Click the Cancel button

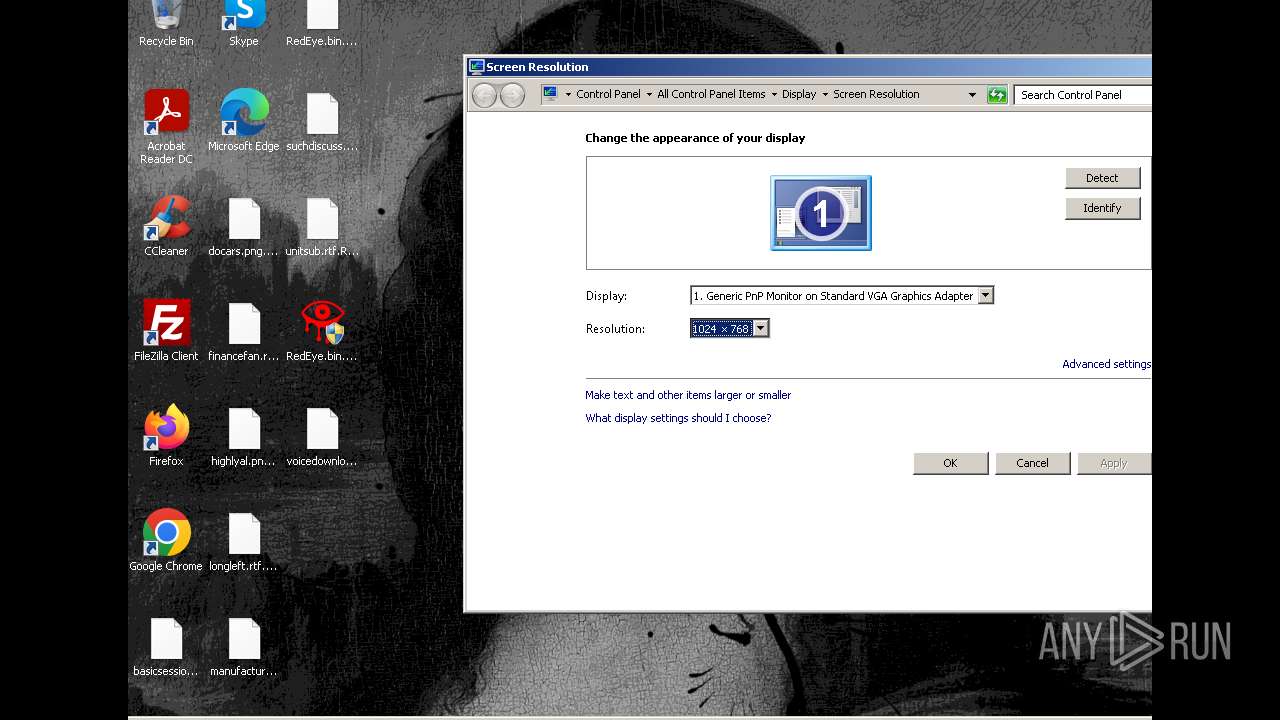pyautogui.click(x=1032, y=463)
